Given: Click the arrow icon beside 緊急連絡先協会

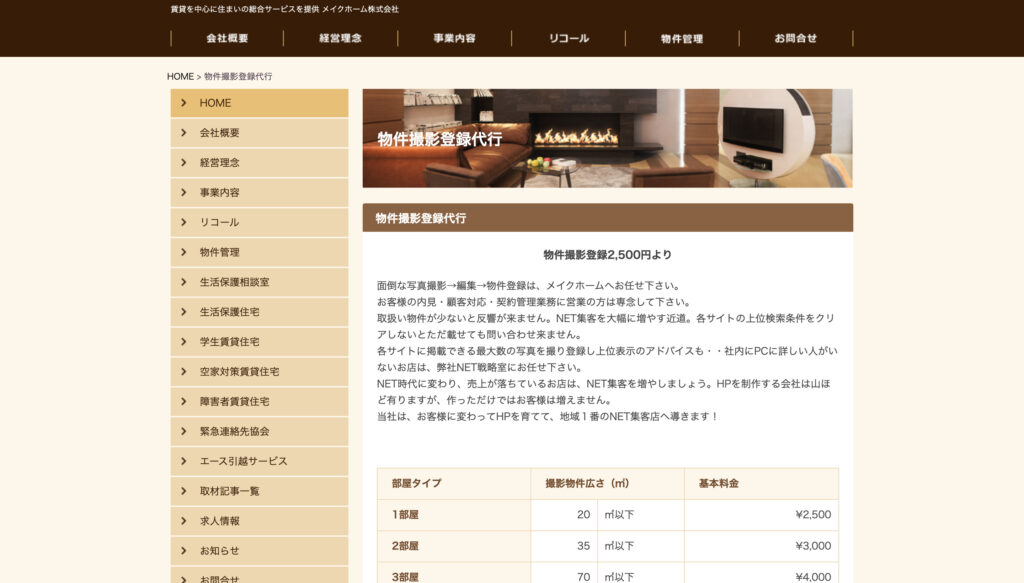Looking at the screenshot, I should point(184,431).
